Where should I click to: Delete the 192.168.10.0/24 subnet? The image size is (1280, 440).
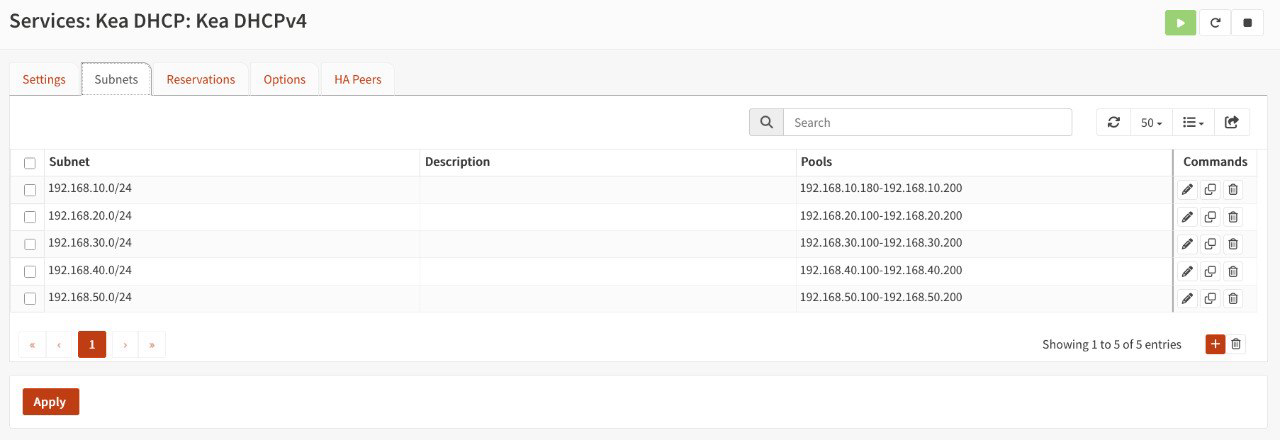1233,189
